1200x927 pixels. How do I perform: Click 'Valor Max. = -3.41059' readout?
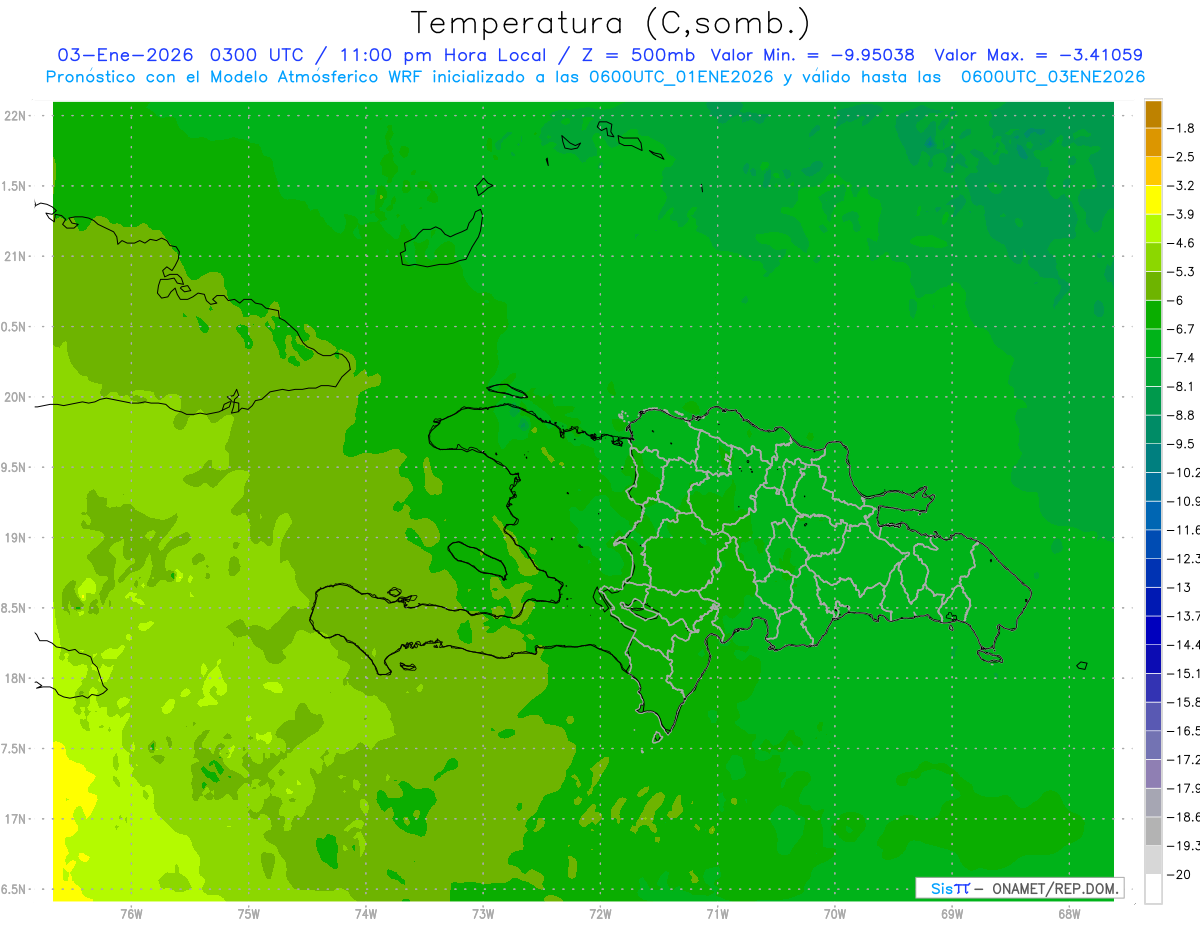click(x=1038, y=55)
